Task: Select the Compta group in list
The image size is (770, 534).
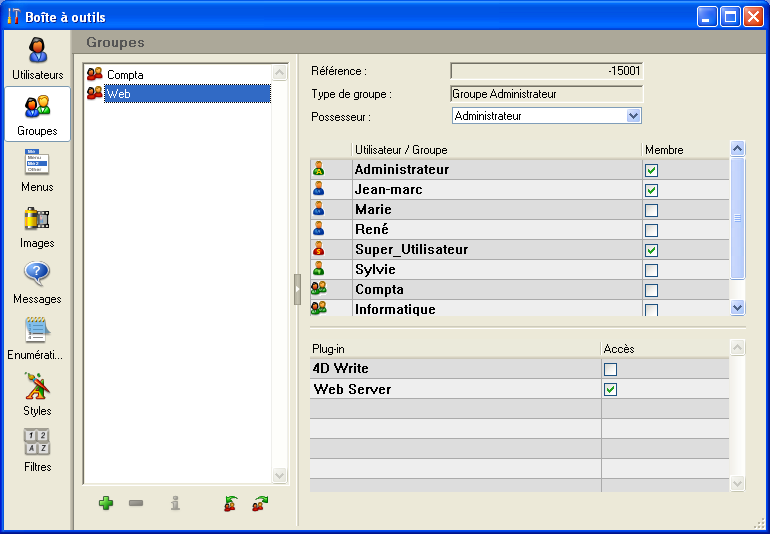Action: point(125,75)
